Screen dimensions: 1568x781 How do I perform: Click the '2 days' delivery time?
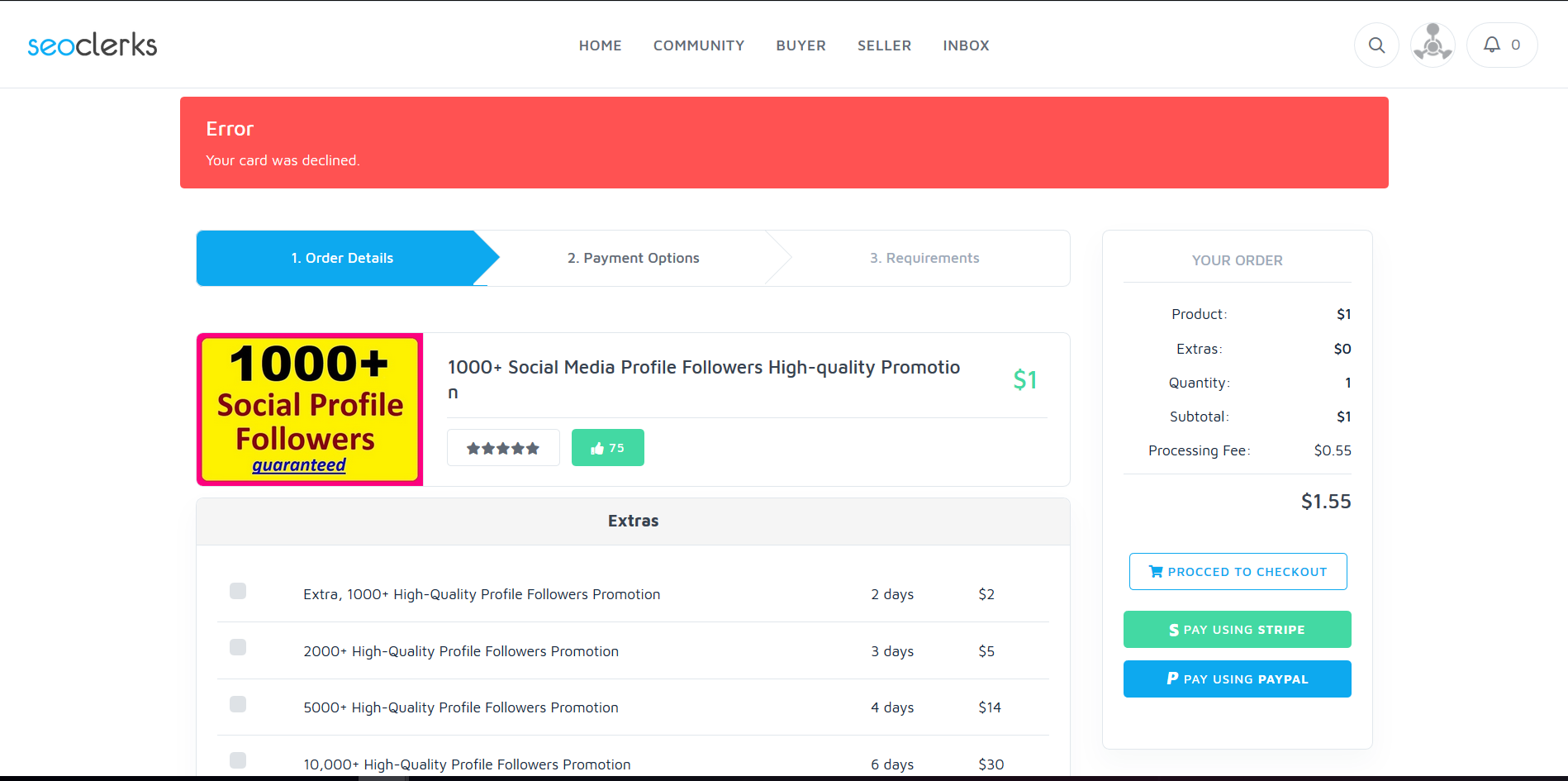[x=892, y=594]
